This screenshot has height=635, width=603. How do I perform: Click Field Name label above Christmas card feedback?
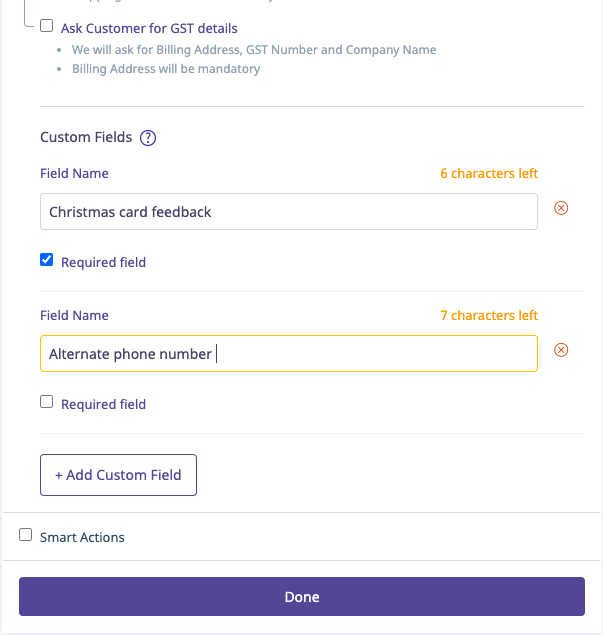point(74,173)
